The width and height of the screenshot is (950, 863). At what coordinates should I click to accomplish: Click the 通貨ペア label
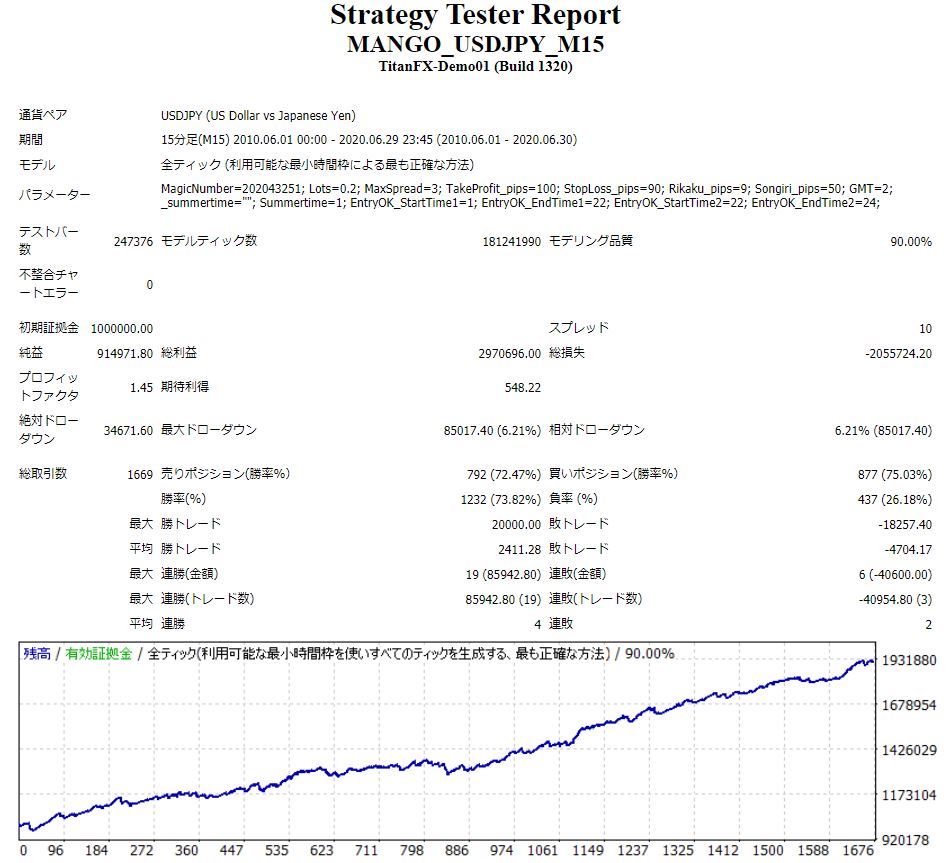click(42, 115)
